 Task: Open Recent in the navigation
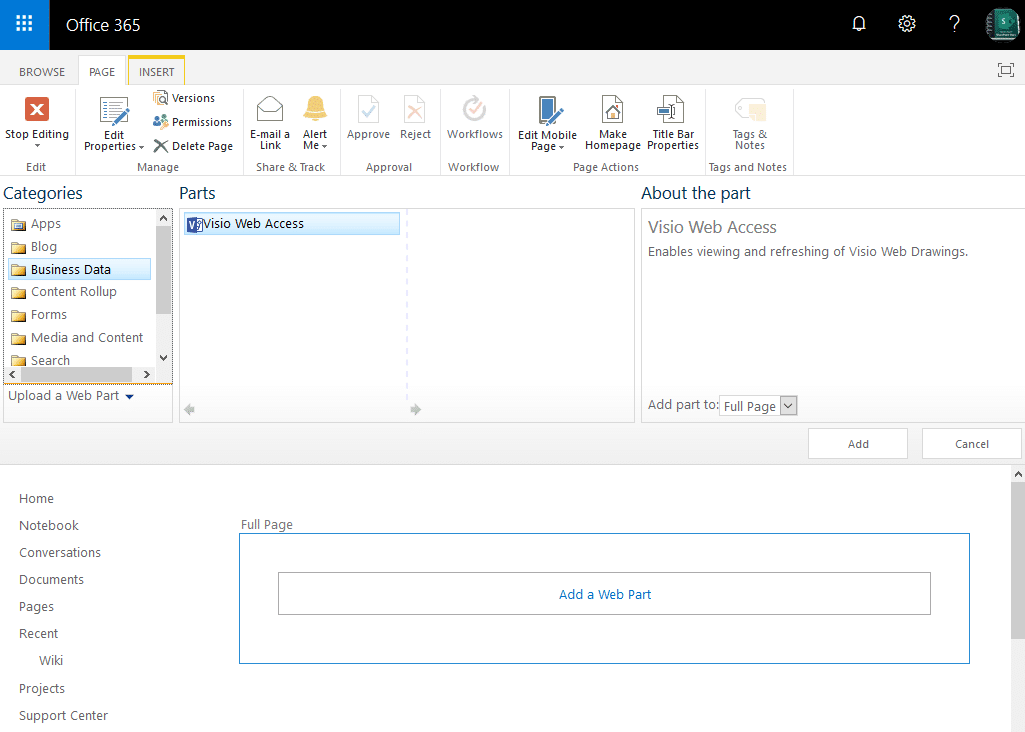[39, 634]
